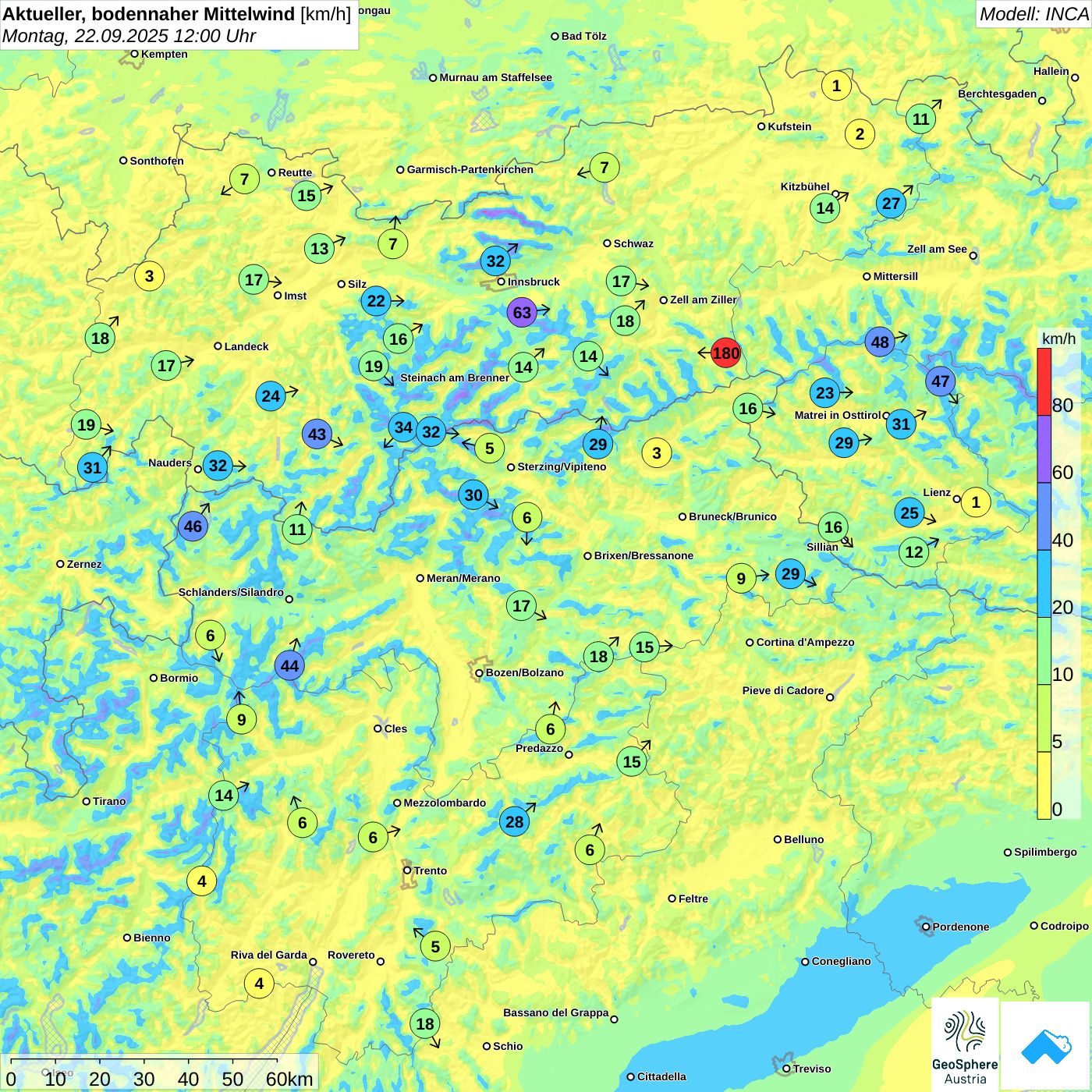This screenshot has width=1092, height=1092.
Task: Select the purple 60–80 km/h legend color
Action: click(1044, 449)
